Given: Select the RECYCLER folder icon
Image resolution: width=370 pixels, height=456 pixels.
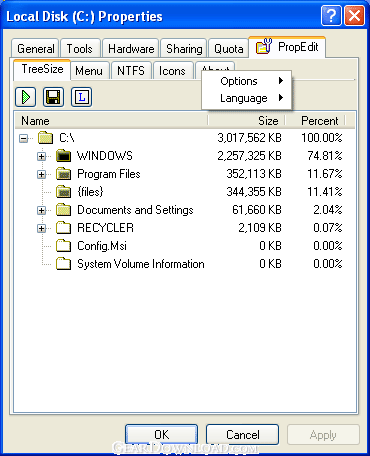Looking at the screenshot, I should (x=63, y=228).
